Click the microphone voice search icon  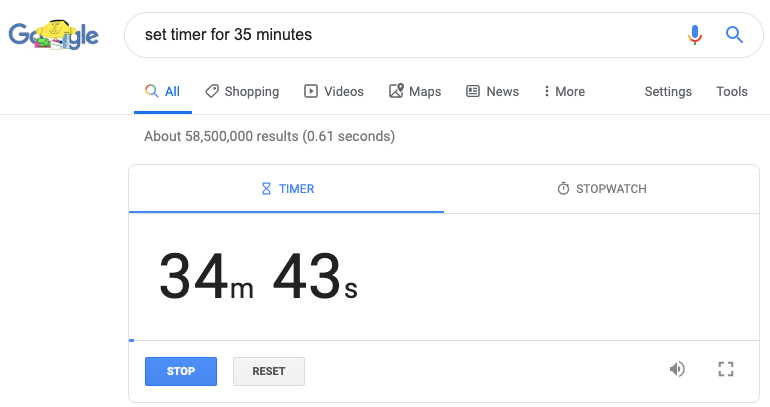(694, 35)
